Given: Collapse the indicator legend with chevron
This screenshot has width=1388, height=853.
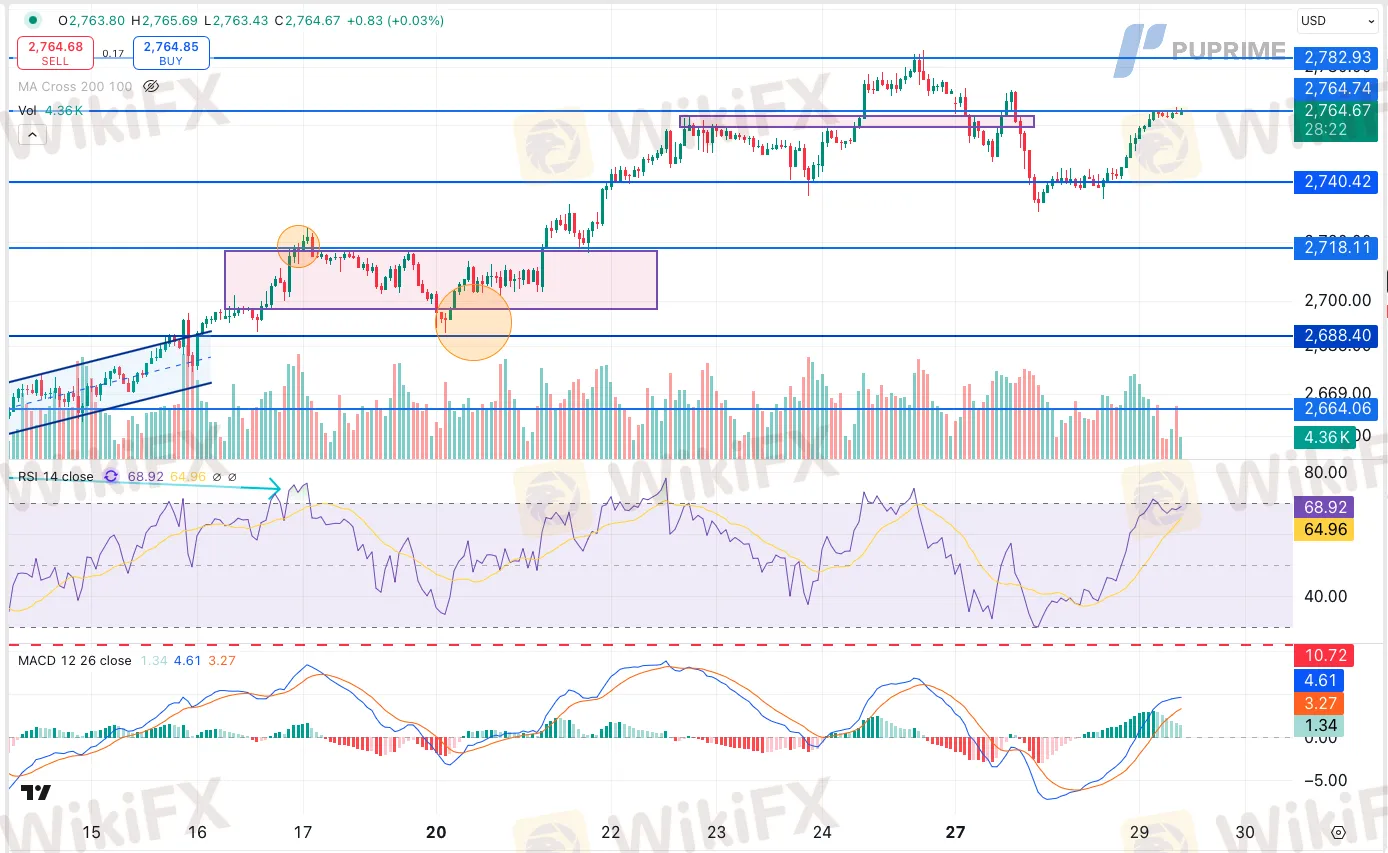Looking at the screenshot, I should click(32, 134).
